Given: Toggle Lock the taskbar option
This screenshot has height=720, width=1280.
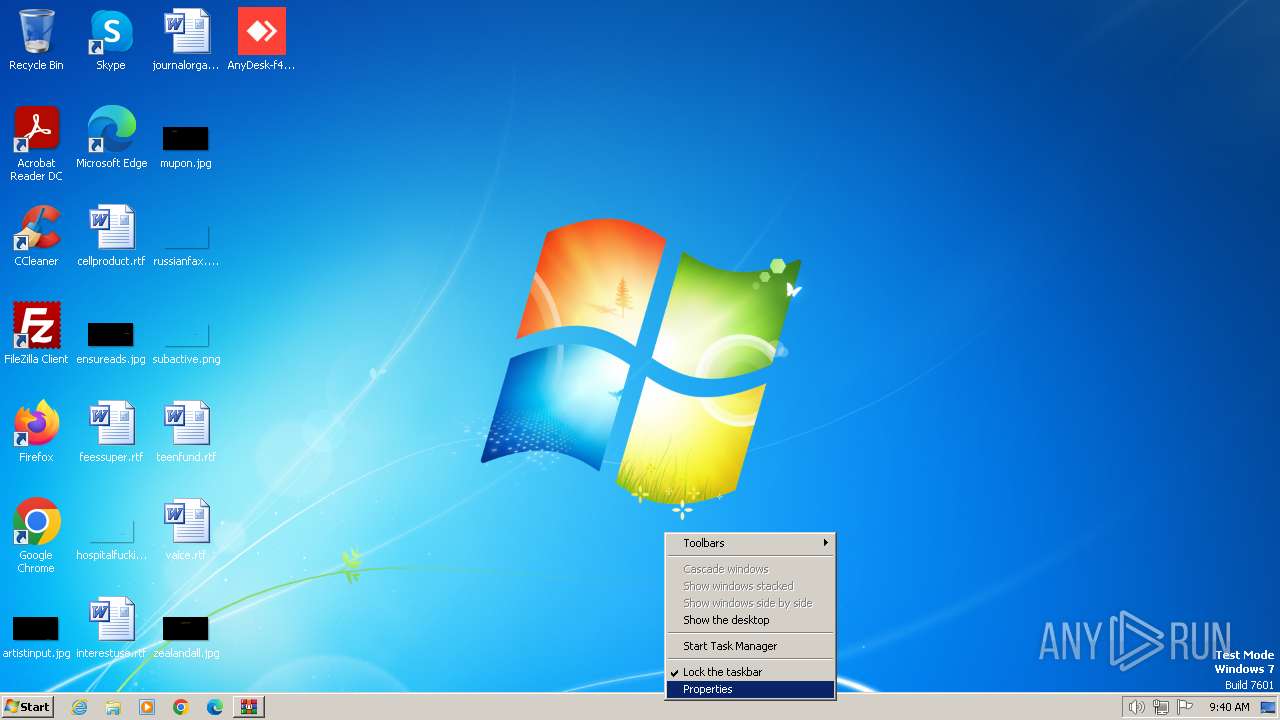Looking at the screenshot, I should pos(750,672).
